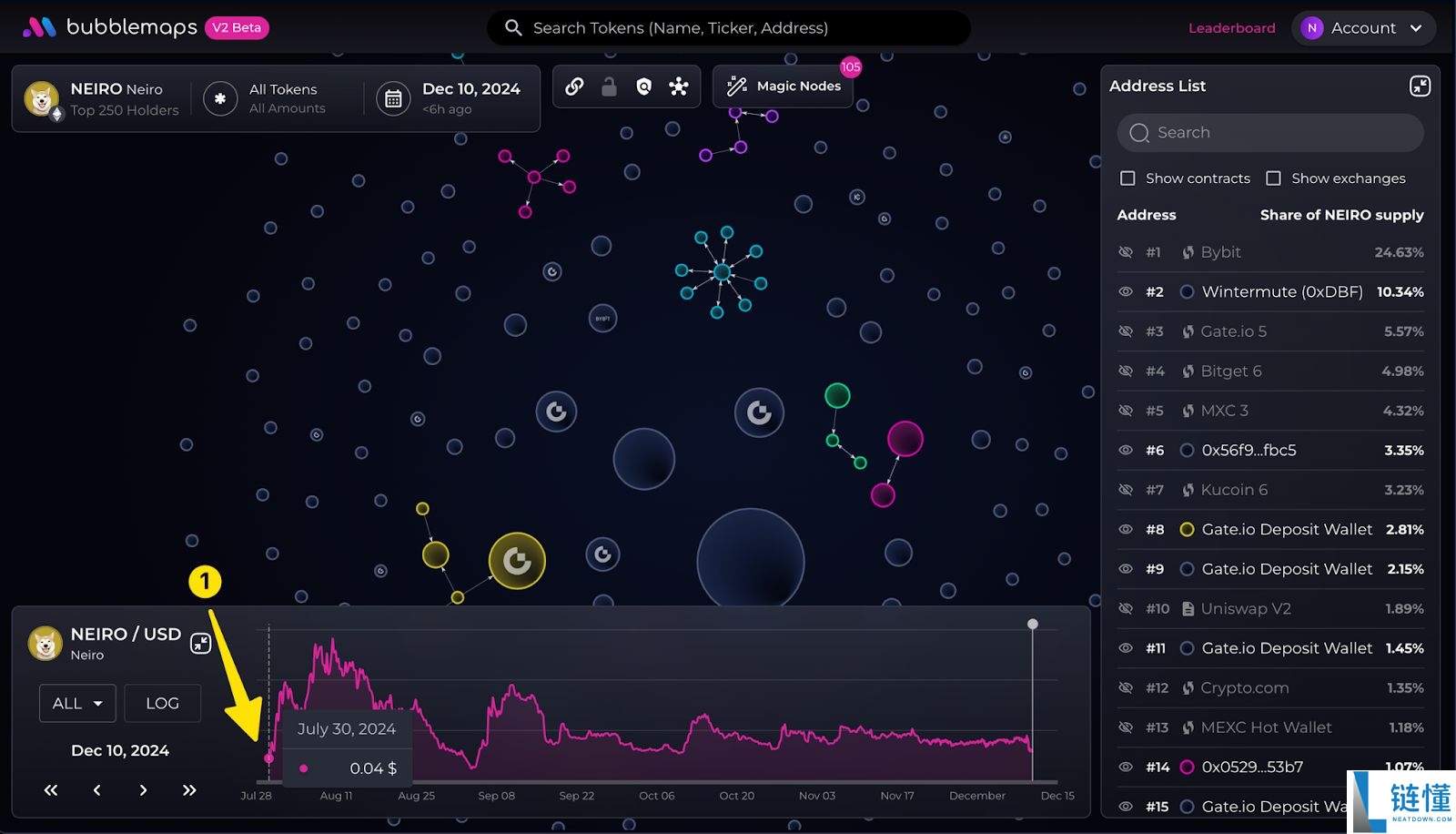
Task: Click the 105 notification badge on Magic Nodes
Action: click(851, 66)
